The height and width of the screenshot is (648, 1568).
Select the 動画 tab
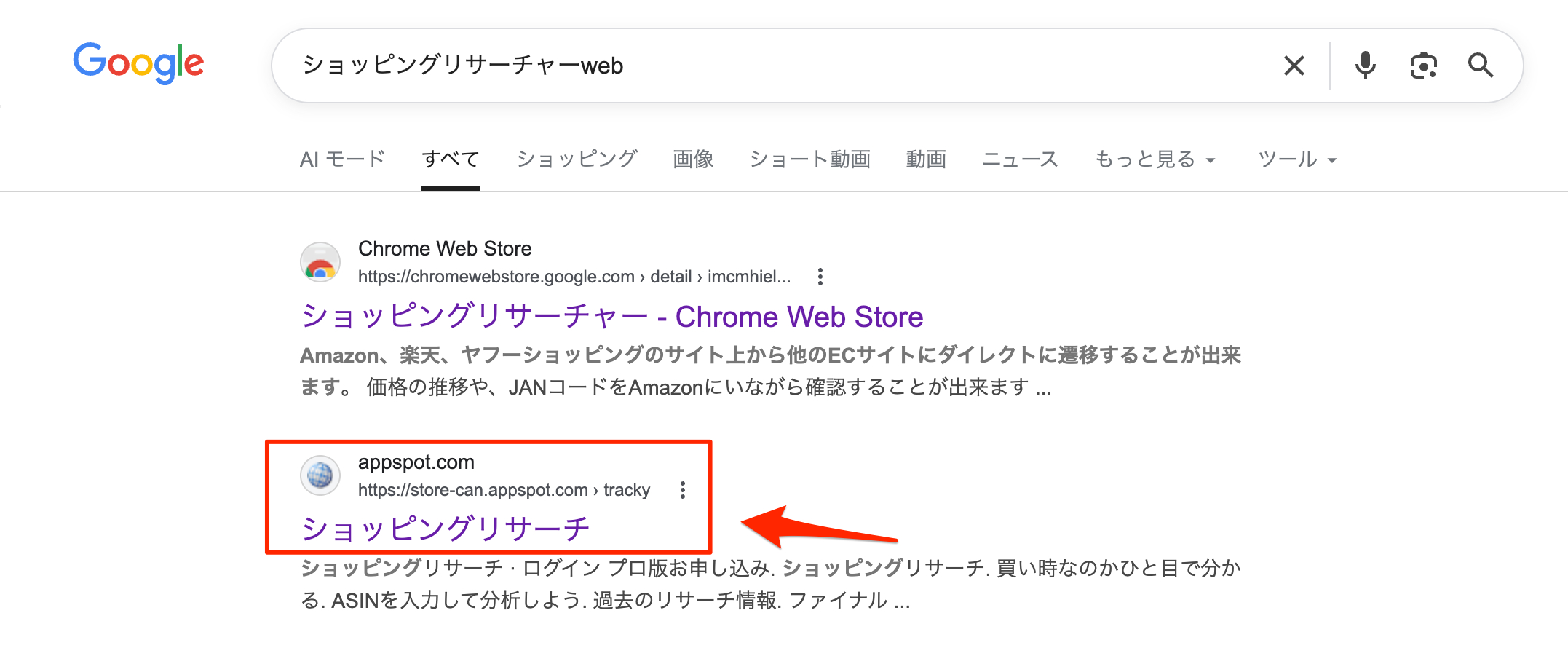[x=926, y=159]
